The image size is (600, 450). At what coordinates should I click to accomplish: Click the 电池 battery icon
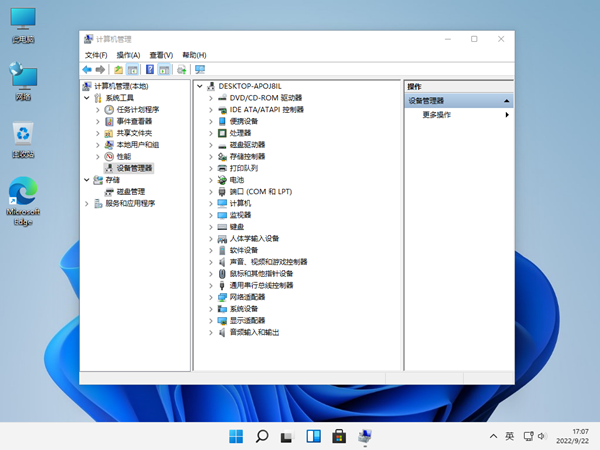tap(222, 180)
